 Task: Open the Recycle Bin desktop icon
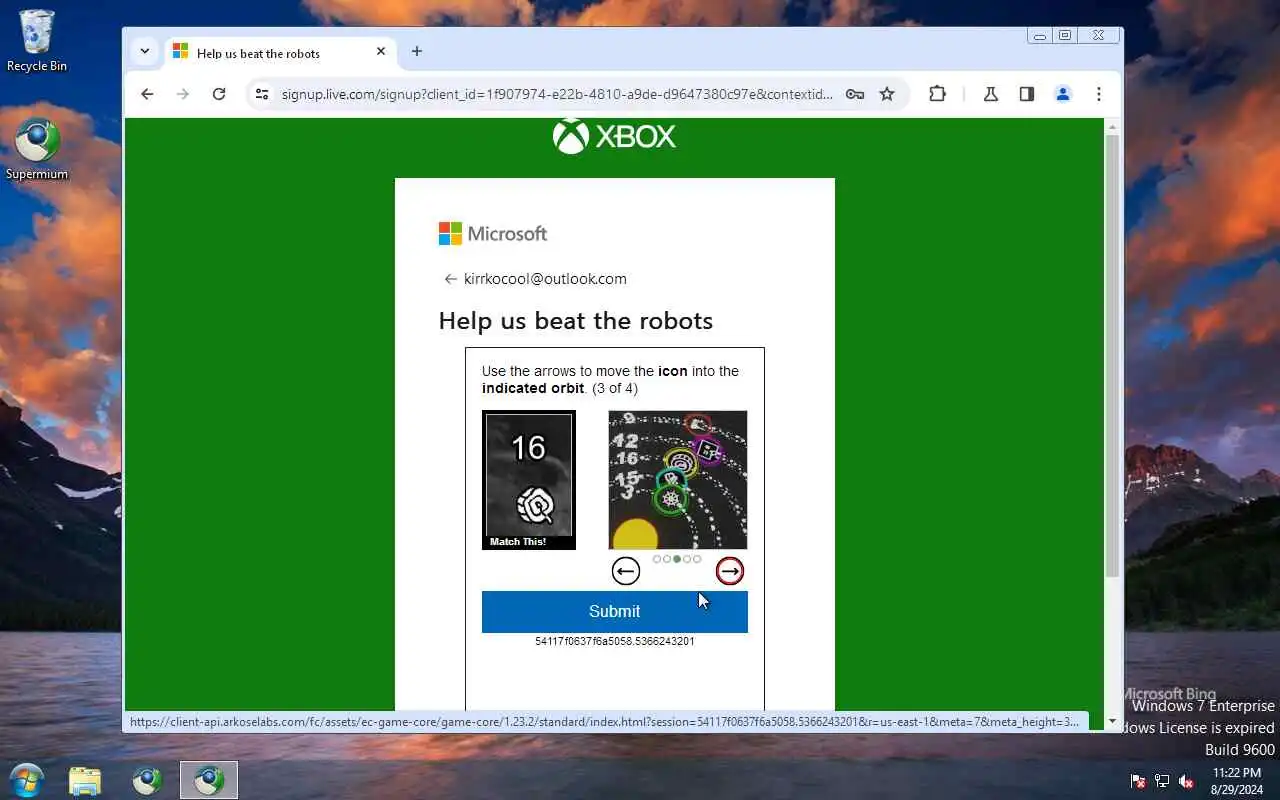[37, 41]
